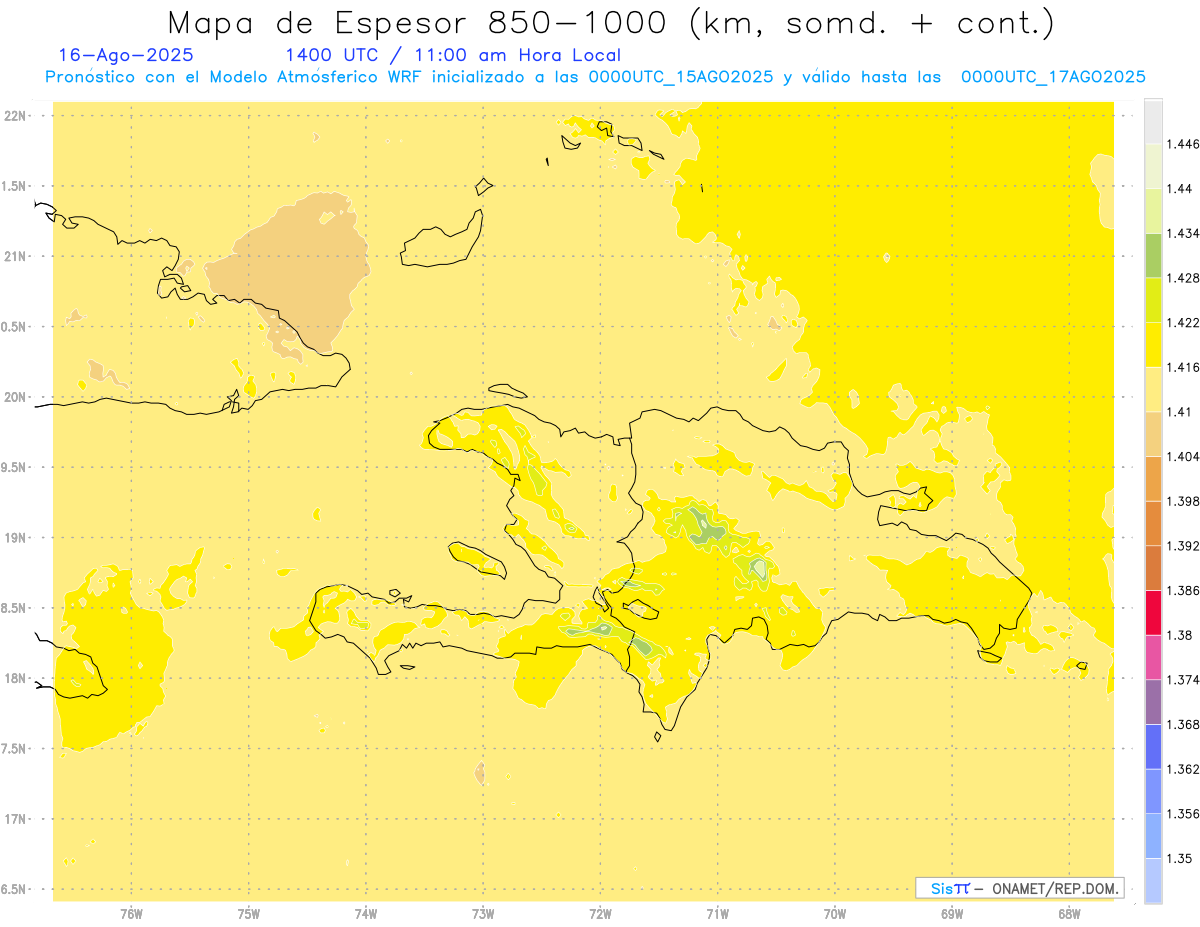Click the legend value 1.404
The height and width of the screenshot is (927, 1200).
[1183, 456]
